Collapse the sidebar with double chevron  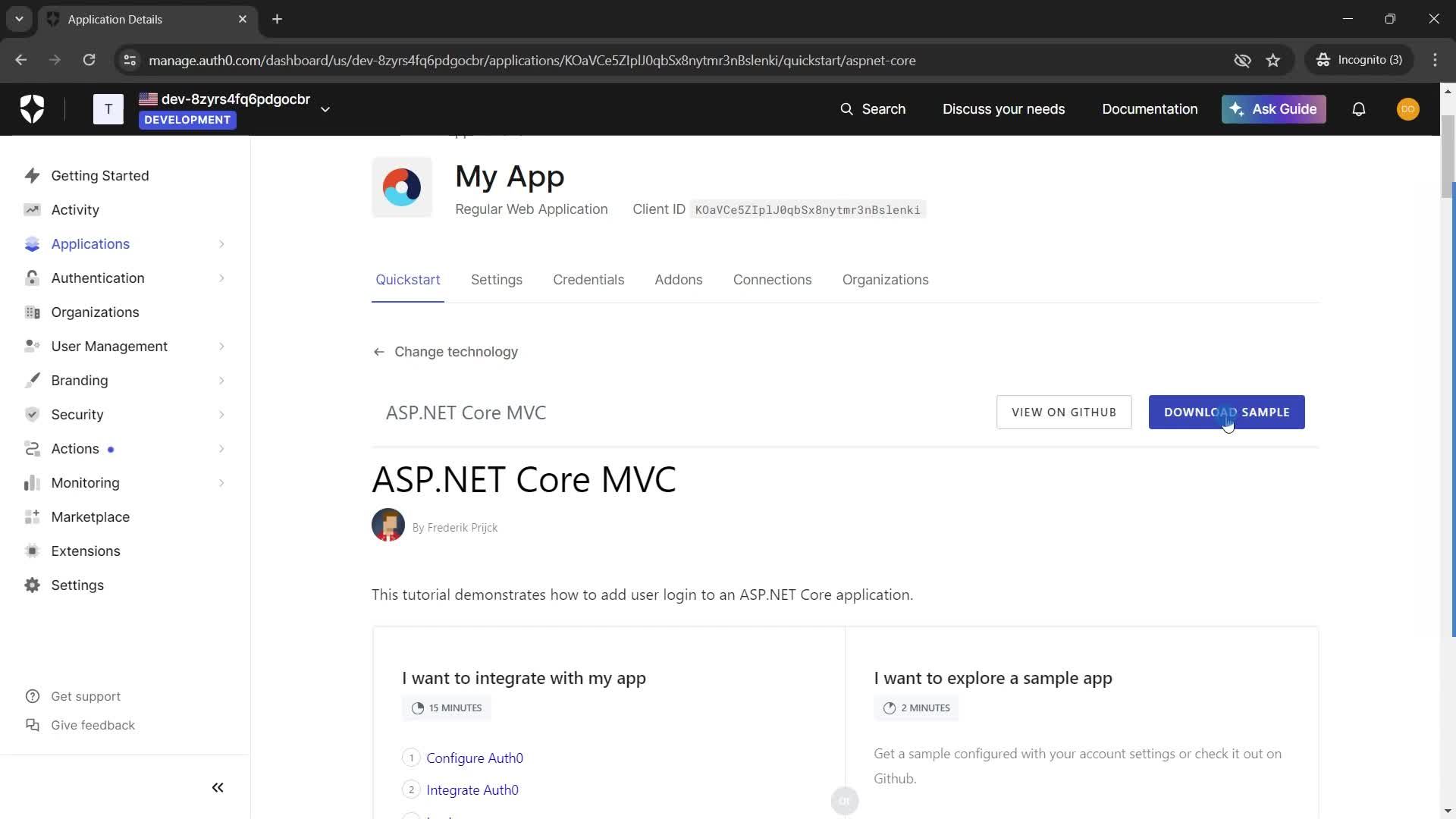tap(218, 788)
